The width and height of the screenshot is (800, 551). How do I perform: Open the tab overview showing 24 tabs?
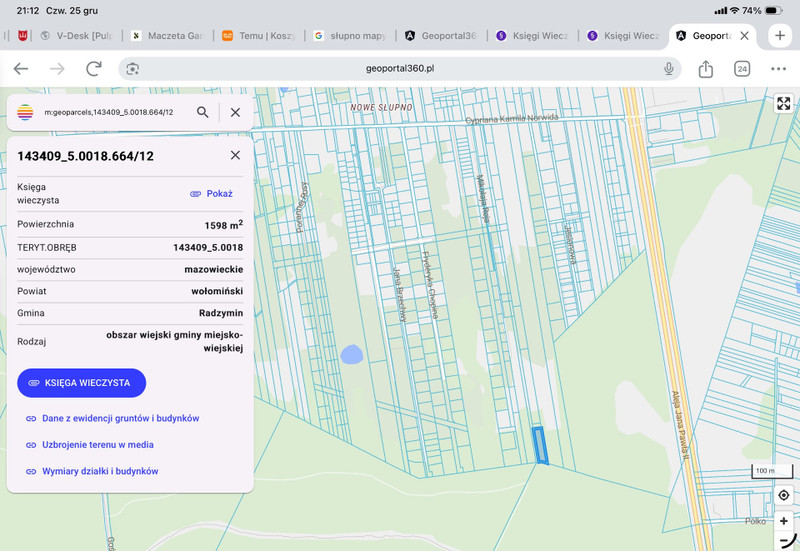coord(742,68)
